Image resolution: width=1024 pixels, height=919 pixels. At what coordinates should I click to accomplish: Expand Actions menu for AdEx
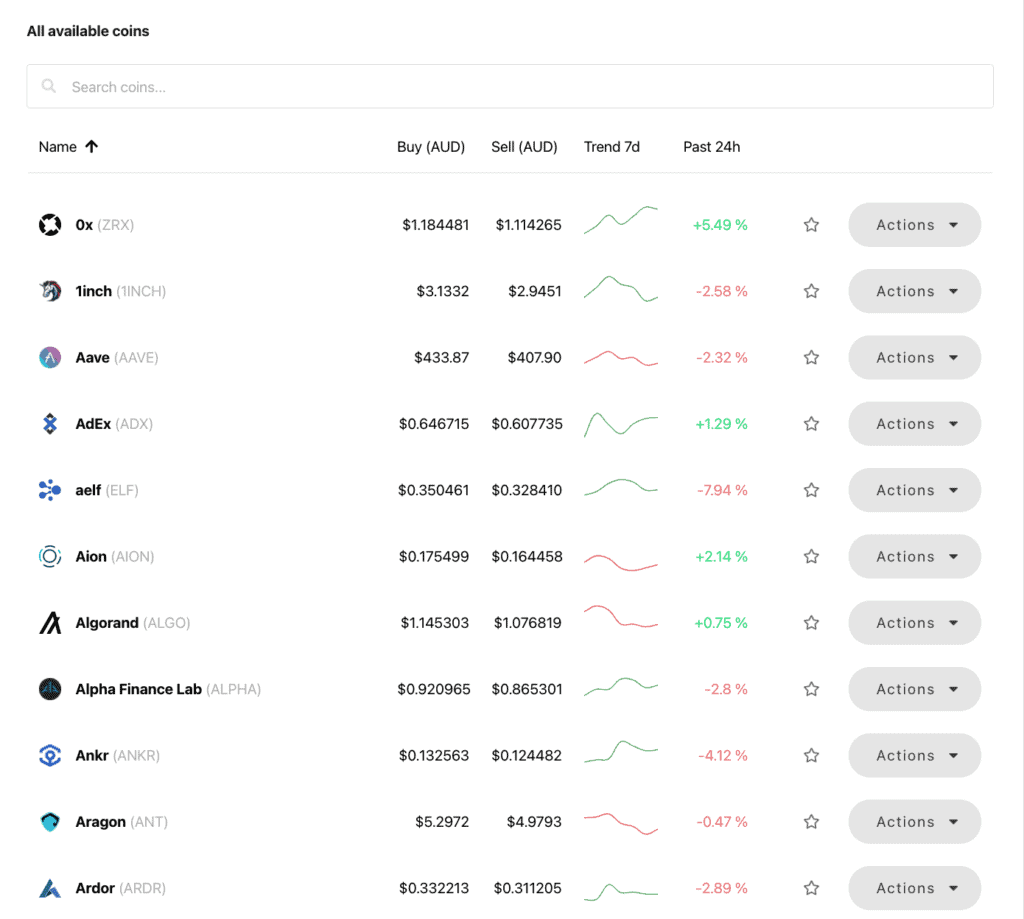click(x=914, y=424)
